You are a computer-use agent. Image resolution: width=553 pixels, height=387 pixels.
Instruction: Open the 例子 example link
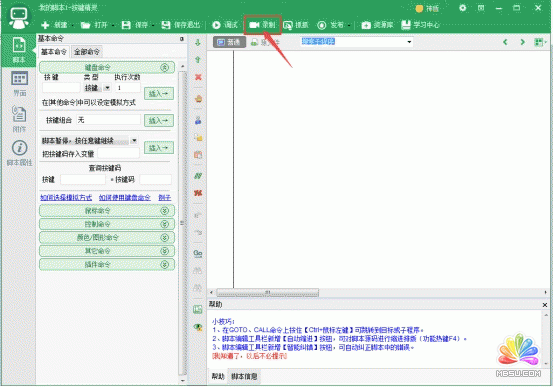pyautogui.click(x=165, y=198)
